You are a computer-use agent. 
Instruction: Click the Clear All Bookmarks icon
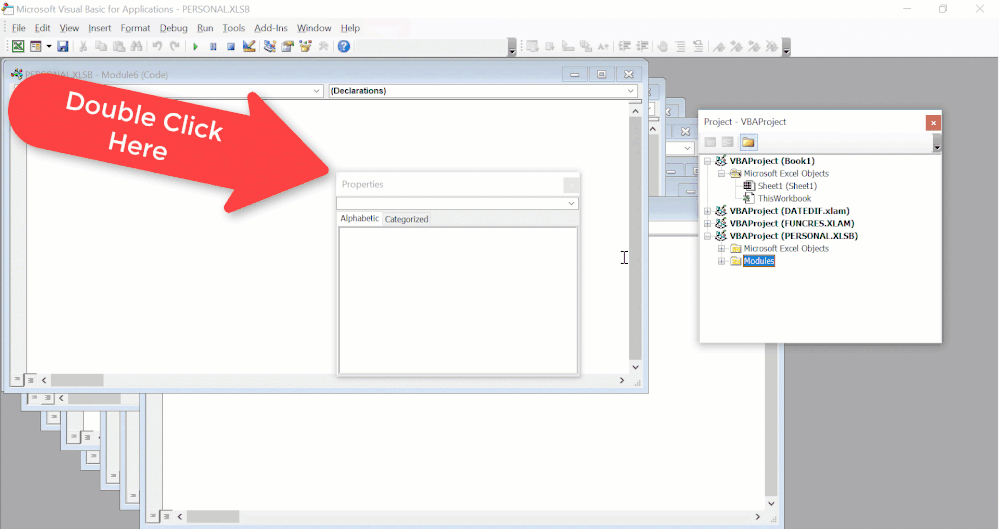pos(772,47)
